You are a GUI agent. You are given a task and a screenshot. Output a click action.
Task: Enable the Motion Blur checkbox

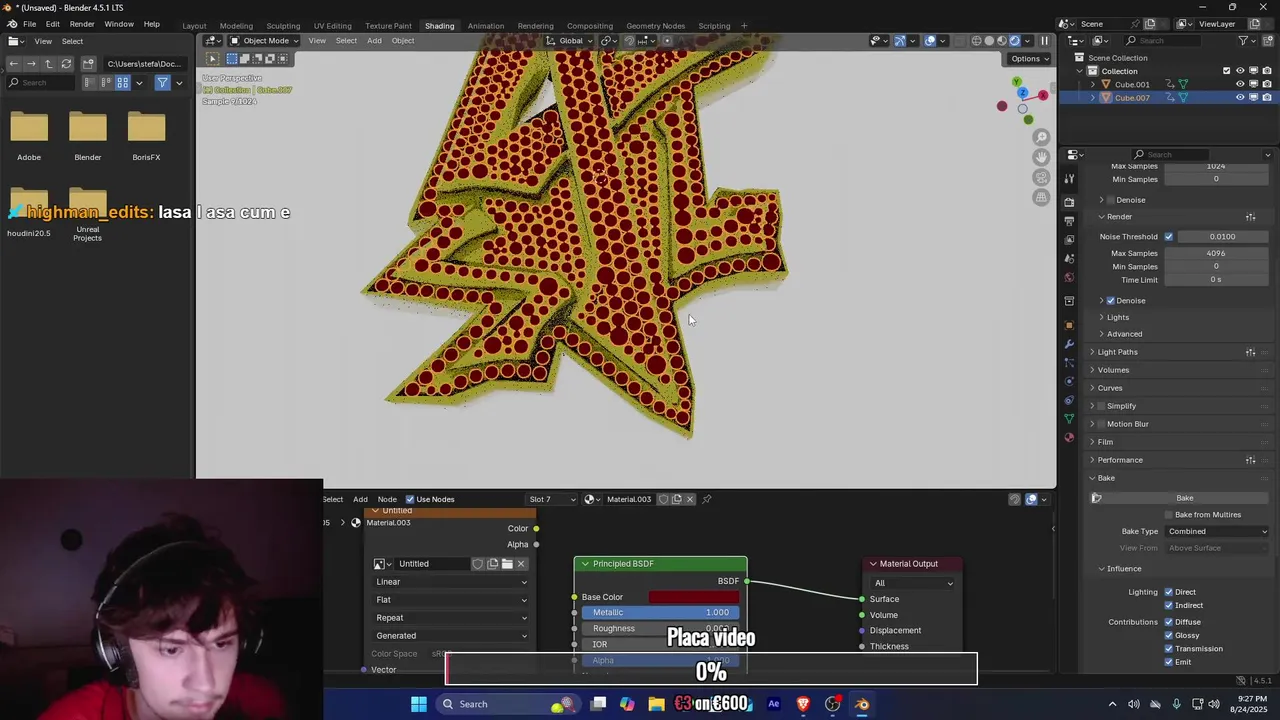[1101, 424]
